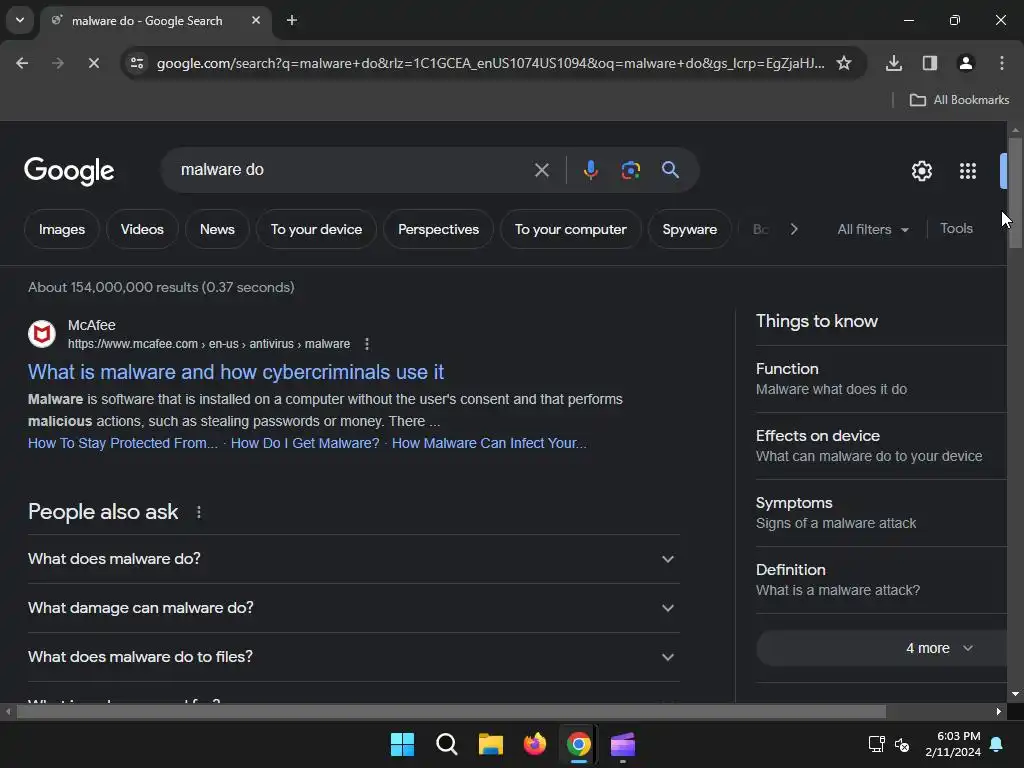This screenshot has width=1024, height=768.
Task: Open the All filters dropdown
Action: [x=873, y=229]
